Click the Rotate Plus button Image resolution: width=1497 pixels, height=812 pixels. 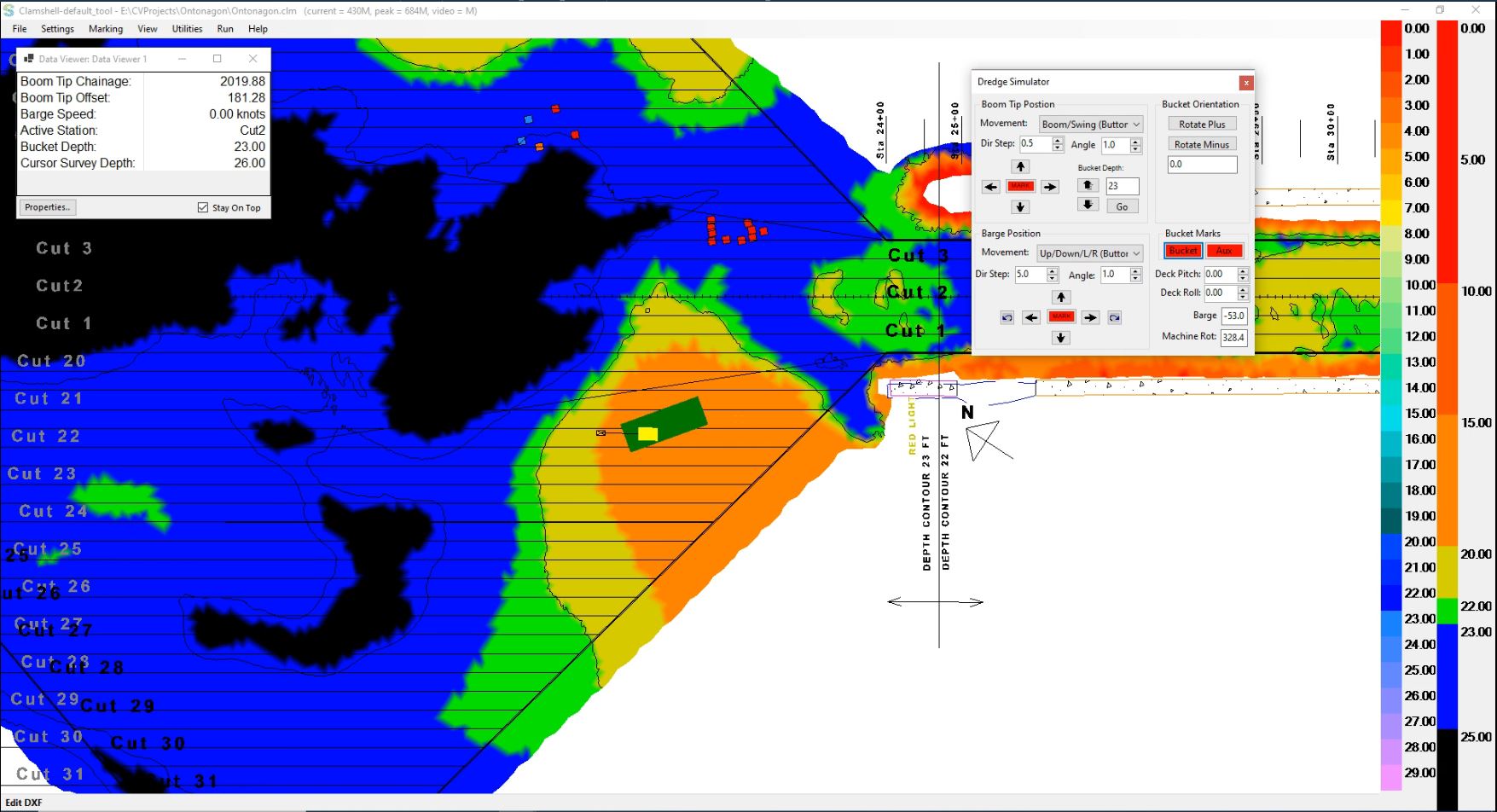(x=1202, y=125)
